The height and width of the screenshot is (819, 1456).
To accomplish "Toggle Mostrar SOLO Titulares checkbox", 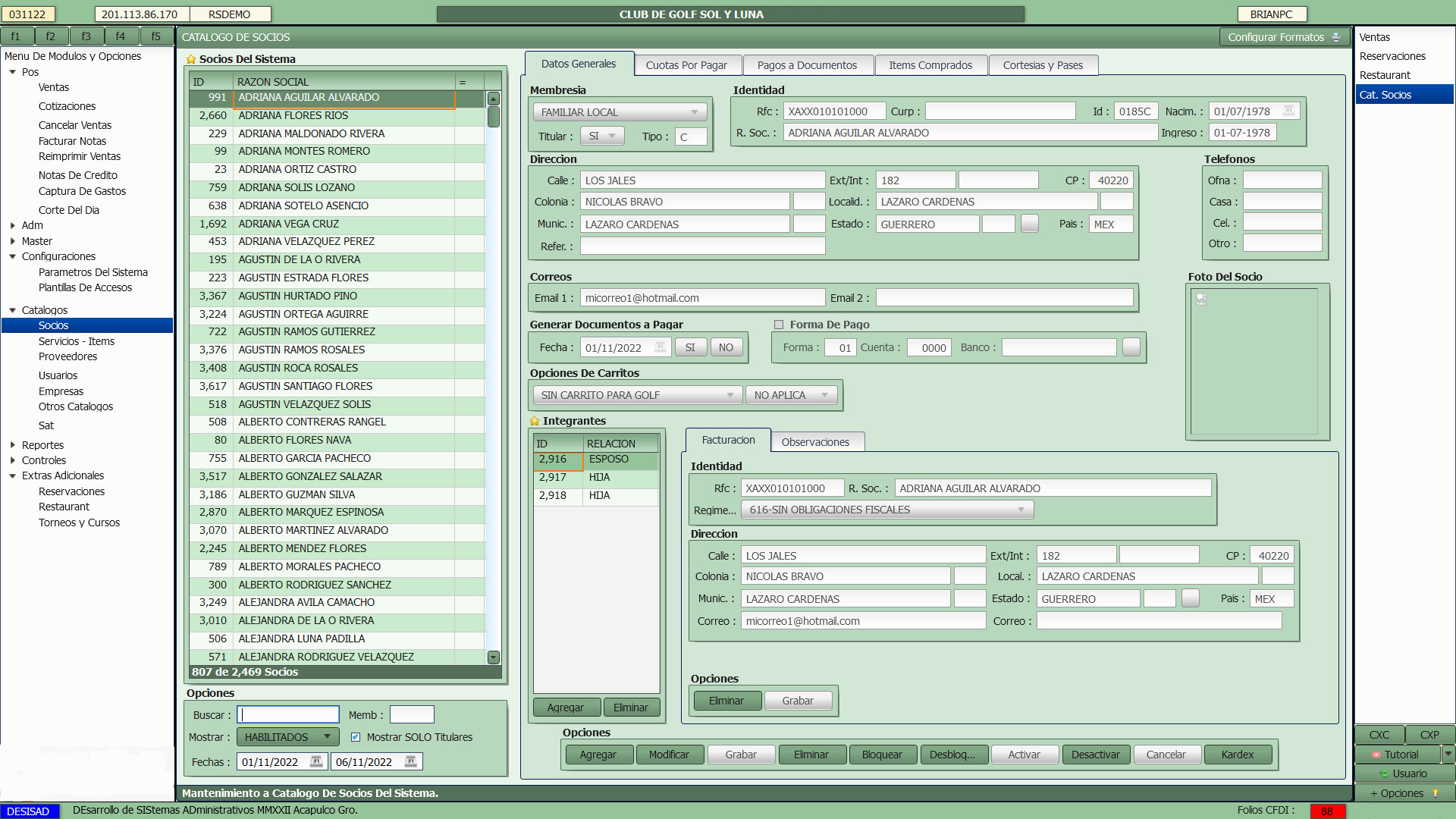I will [356, 737].
